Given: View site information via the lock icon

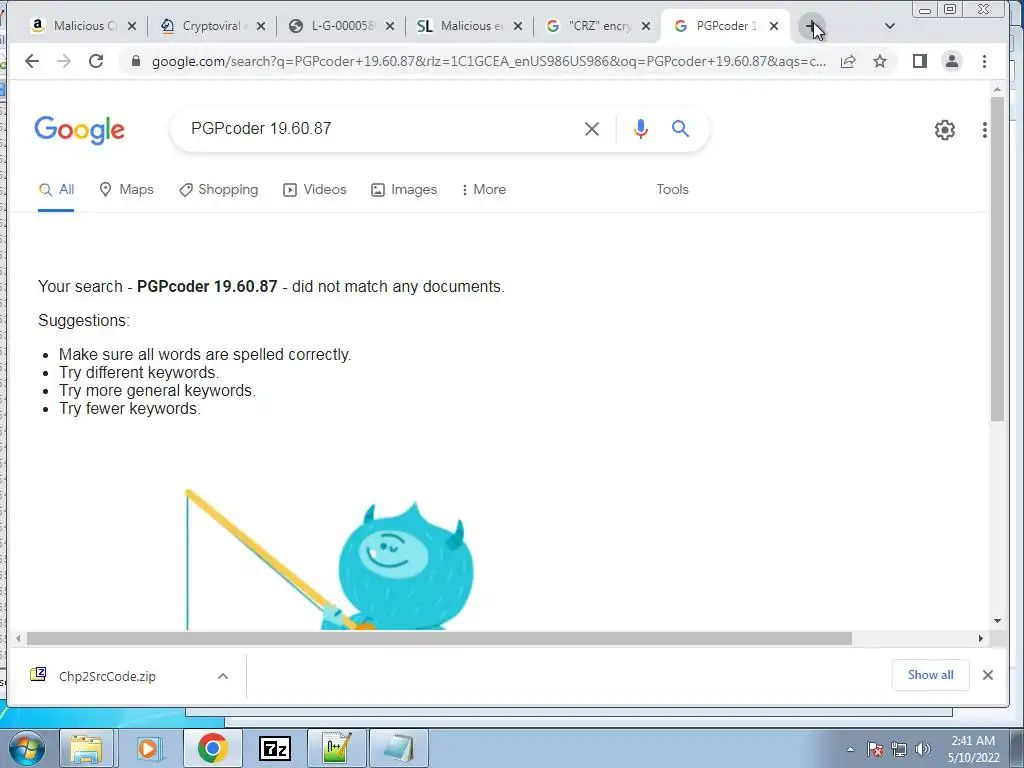Looking at the screenshot, I should click(x=136, y=61).
